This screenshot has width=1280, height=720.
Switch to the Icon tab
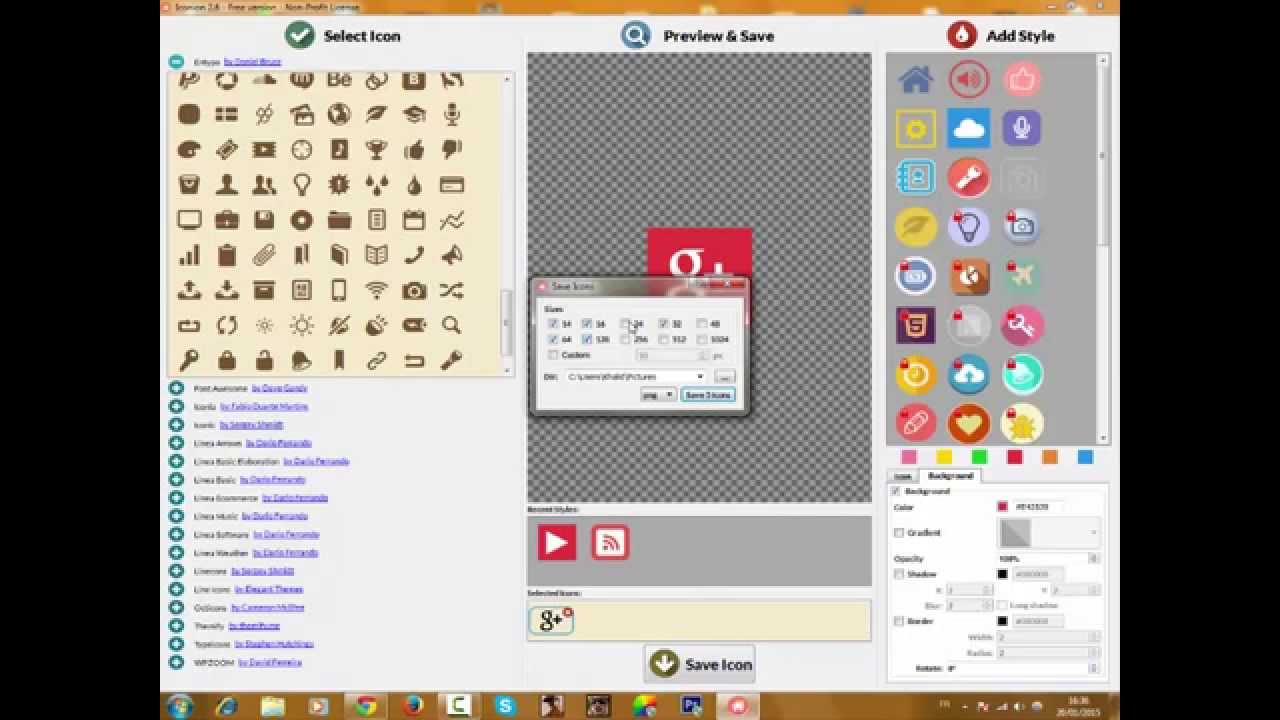pyautogui.click(x=903, y=476)
